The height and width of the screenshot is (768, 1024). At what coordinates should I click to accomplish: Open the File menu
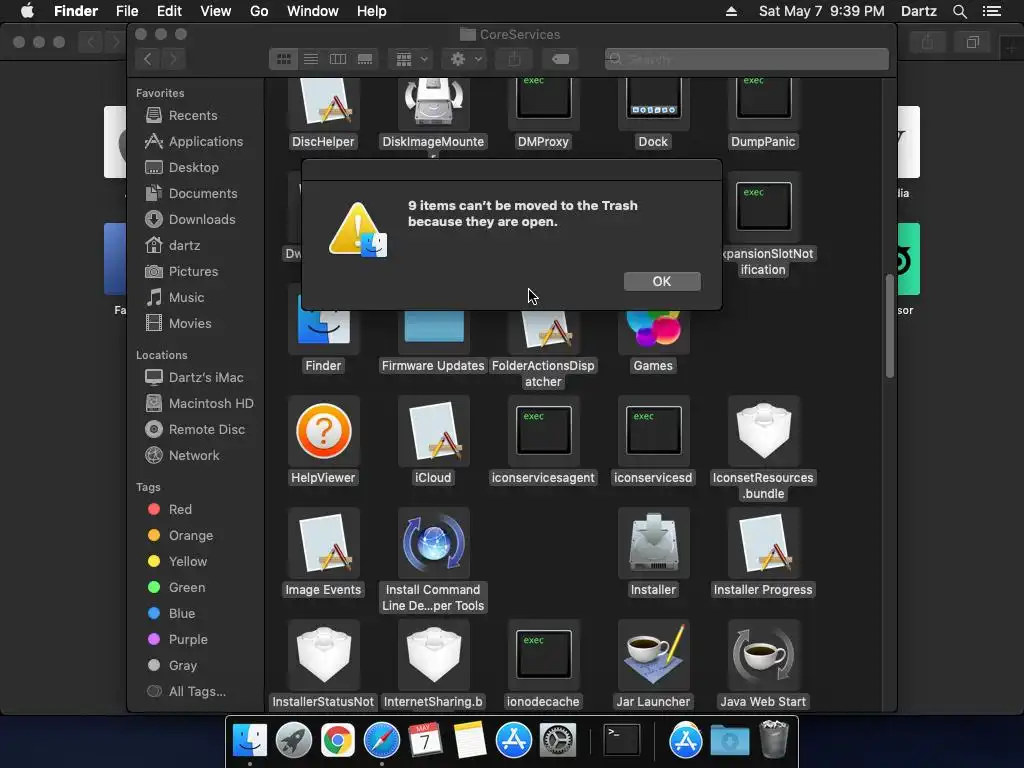(x=127, y=11)
